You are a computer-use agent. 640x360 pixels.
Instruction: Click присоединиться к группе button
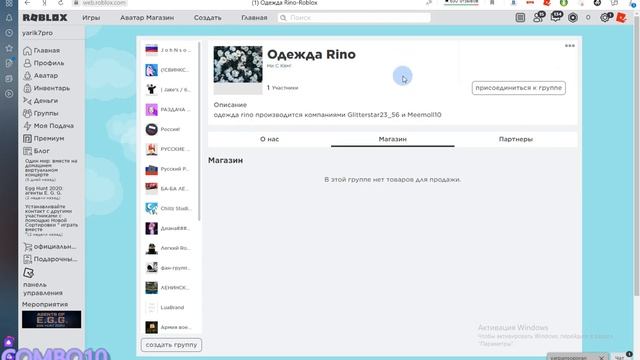tap(519, 88)
